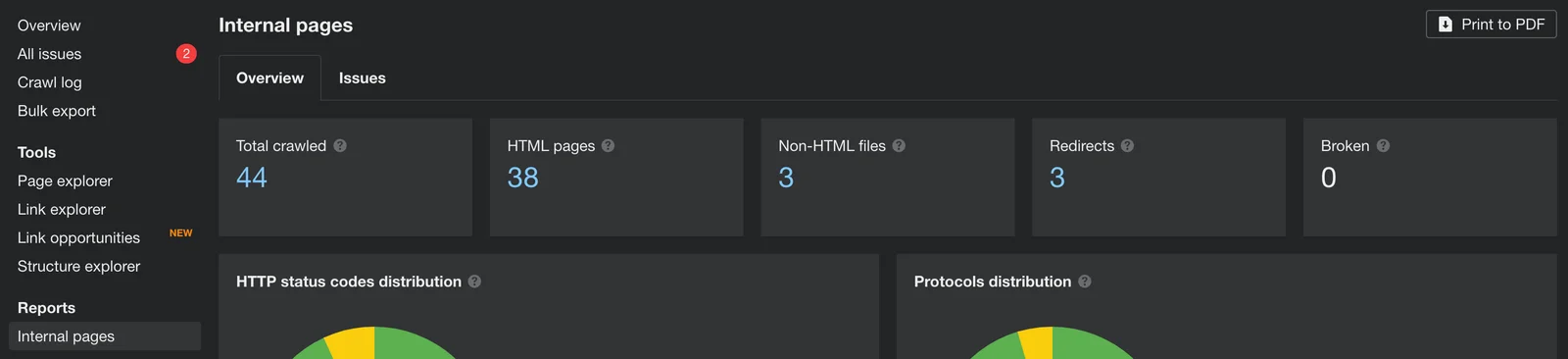1568x359 pixels.
Task: Open All issues in the sidebar
Action: tap(49, 54)
